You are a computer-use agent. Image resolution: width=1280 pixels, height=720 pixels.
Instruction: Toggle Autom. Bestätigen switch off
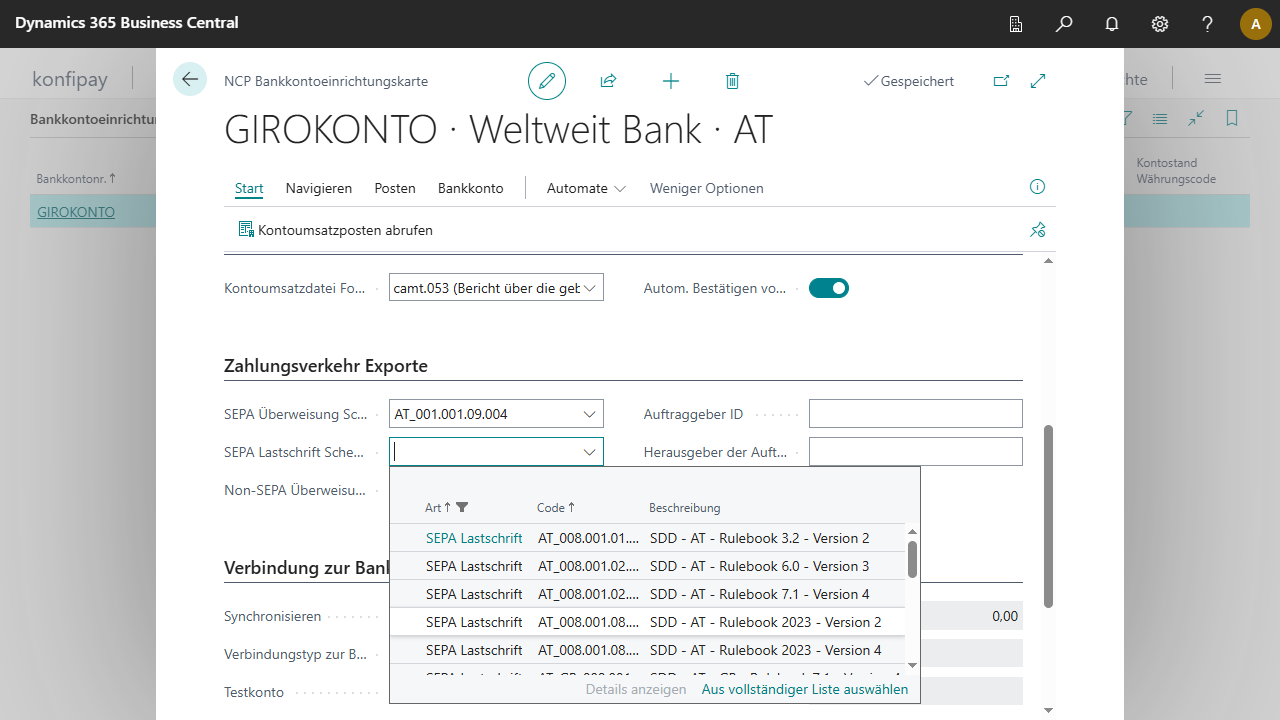pos(829,288)
